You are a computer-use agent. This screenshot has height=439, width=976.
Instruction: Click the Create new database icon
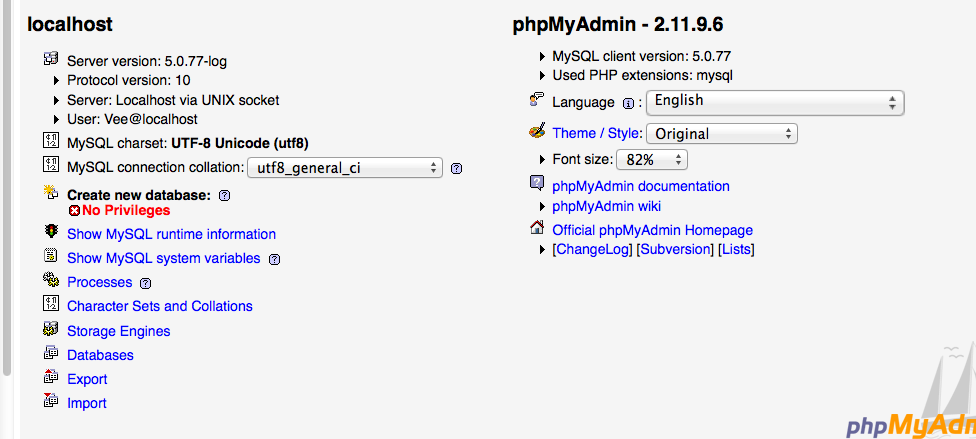tap(50, 192)
